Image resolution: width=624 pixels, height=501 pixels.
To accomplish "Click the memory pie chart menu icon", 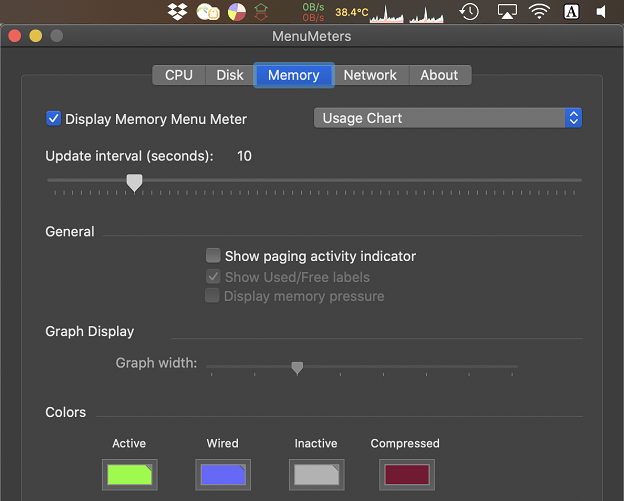I will pyautogui.click(x=237, y=12).
